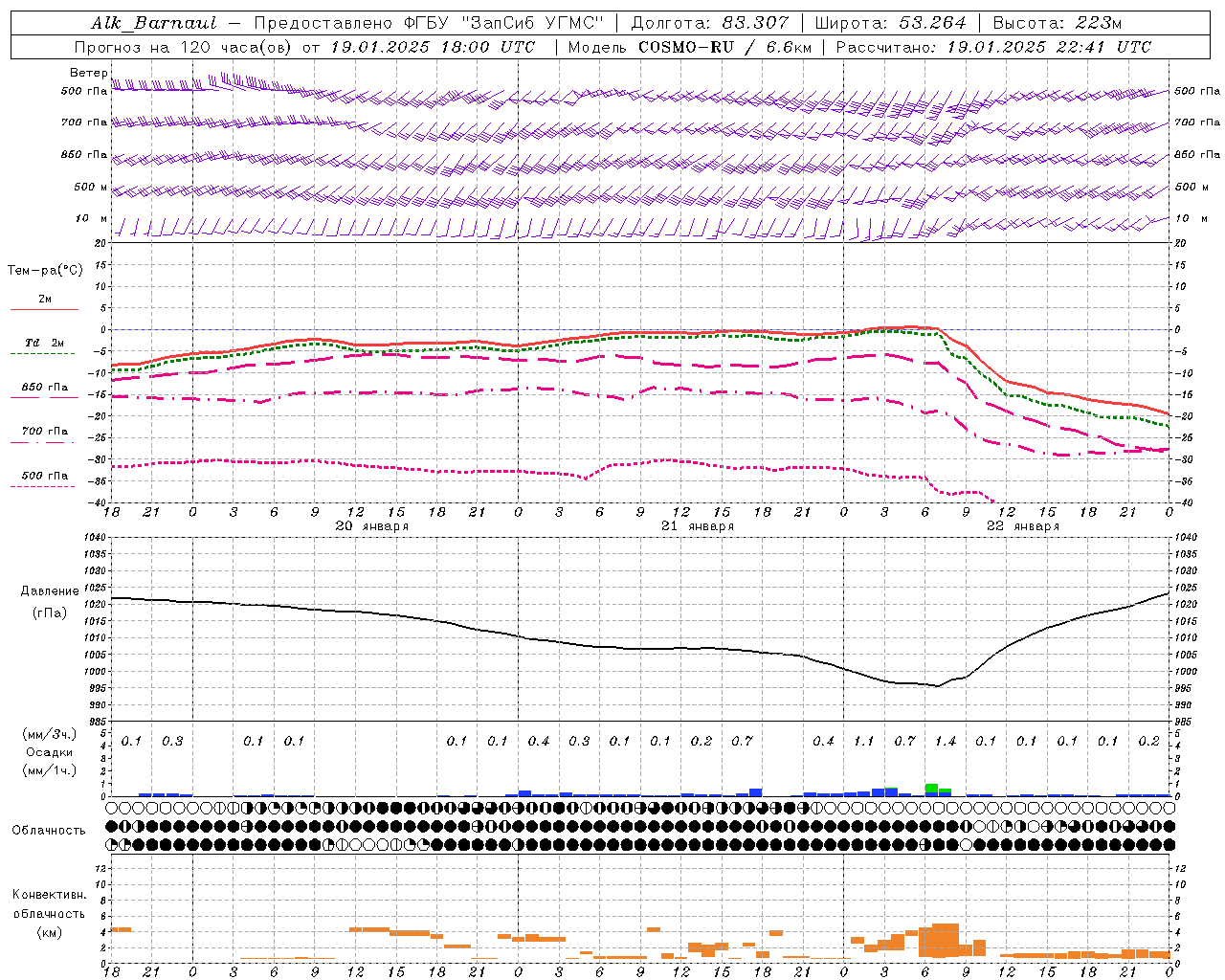Select the Широта: 53.264 latitude text
The image size is (1225, 980).
[890, 23]
